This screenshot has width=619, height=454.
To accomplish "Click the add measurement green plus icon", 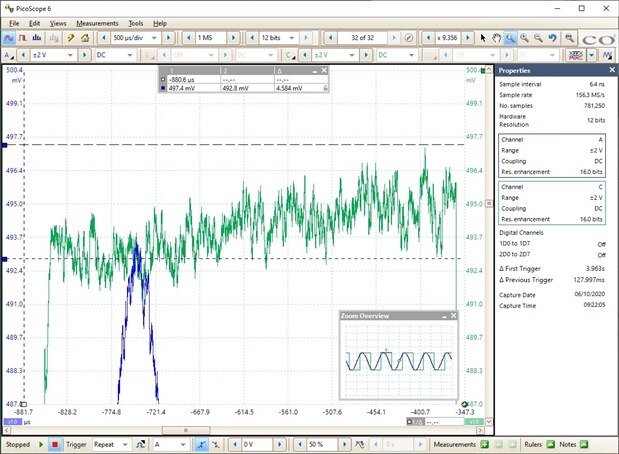I will pos(485,444).
